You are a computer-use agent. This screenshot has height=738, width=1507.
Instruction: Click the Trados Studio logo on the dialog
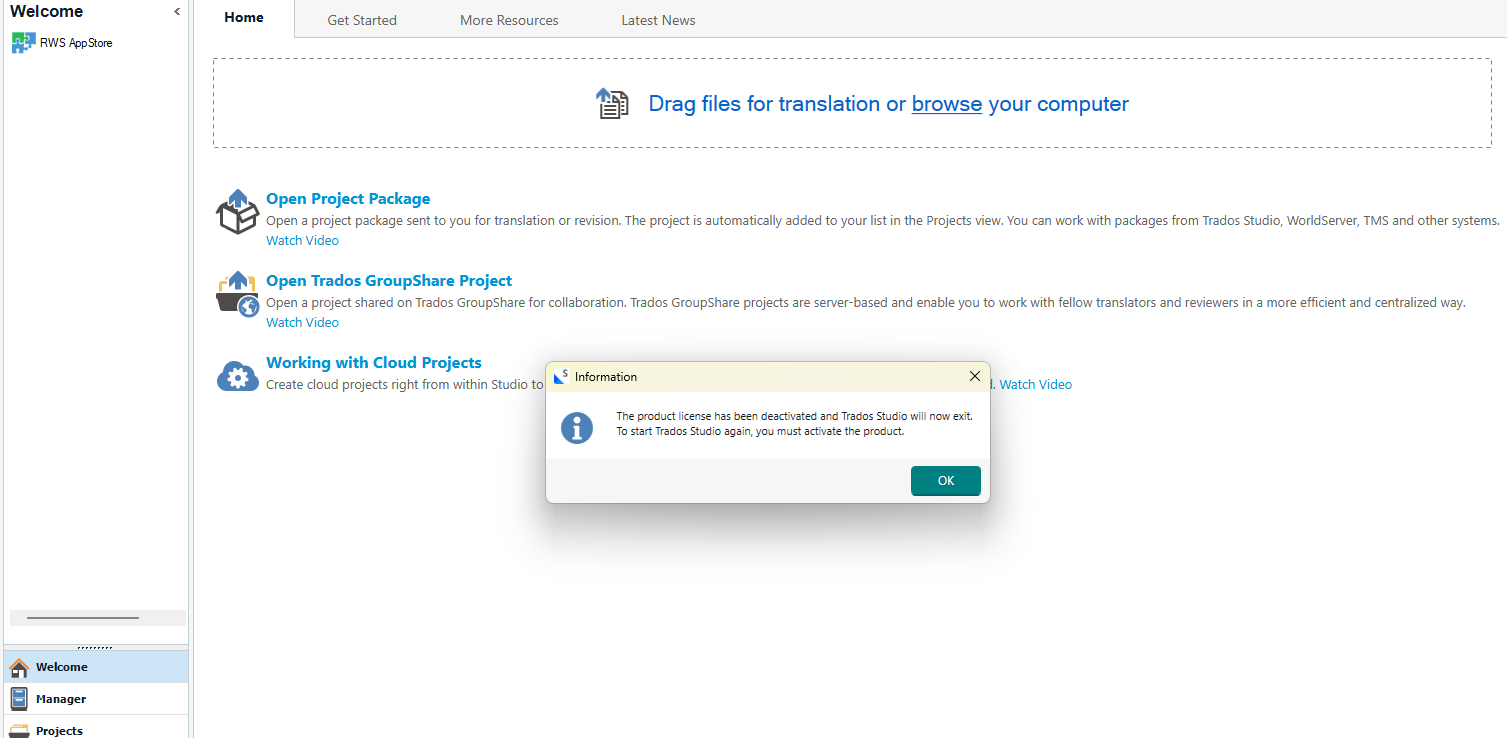tap(560, 376)
